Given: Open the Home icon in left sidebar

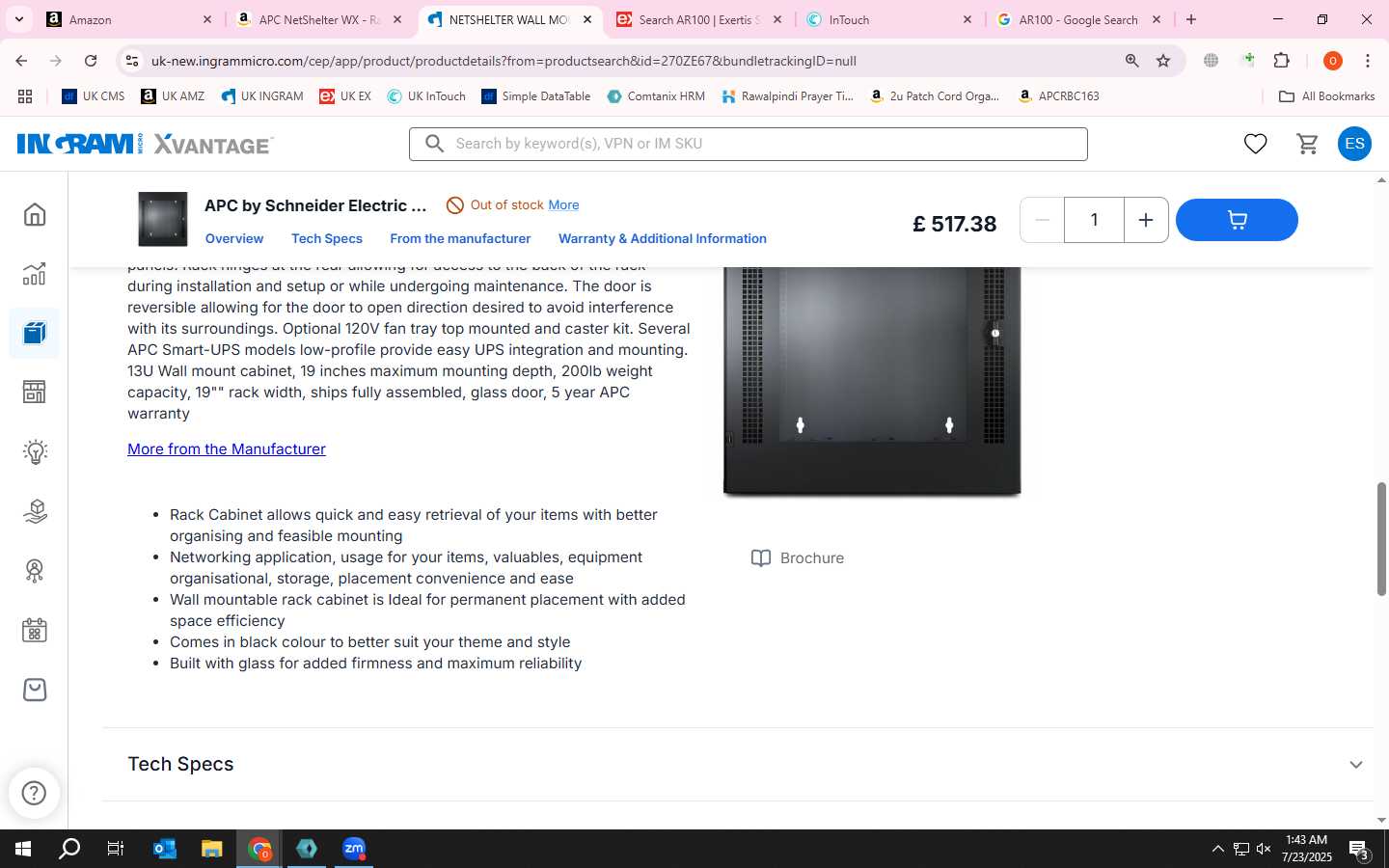Looking at the screenshot, I should 35,214.
